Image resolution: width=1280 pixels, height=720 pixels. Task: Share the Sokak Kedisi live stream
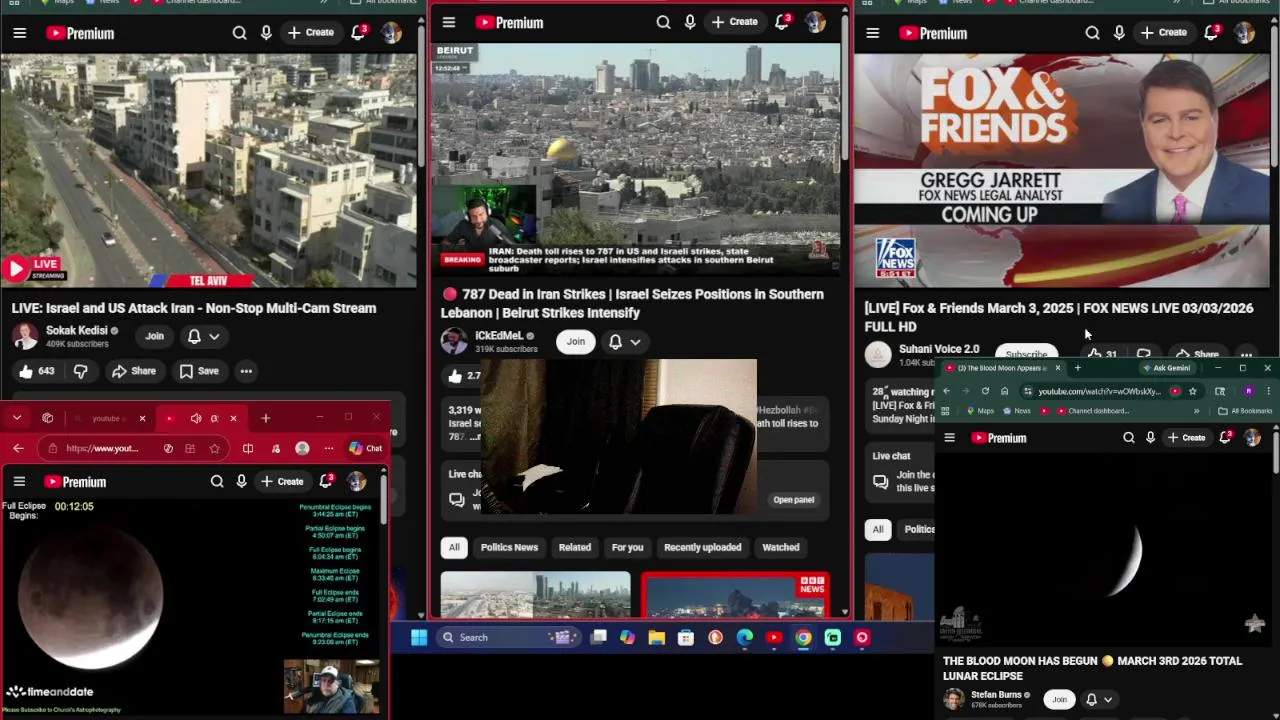pyautogui.click(x=134, y=371)
